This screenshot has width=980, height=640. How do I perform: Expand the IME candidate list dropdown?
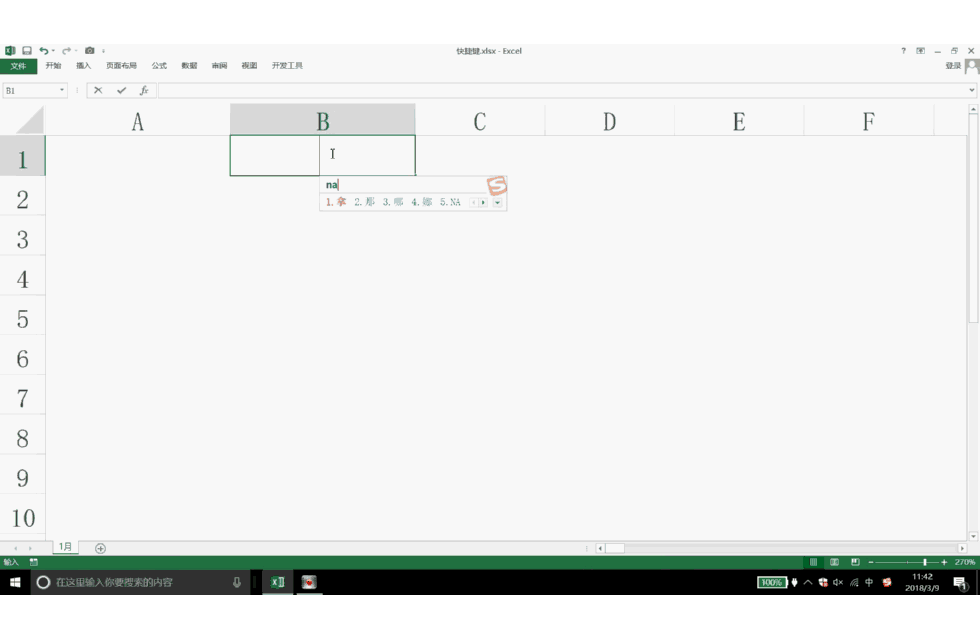[498, 202]
